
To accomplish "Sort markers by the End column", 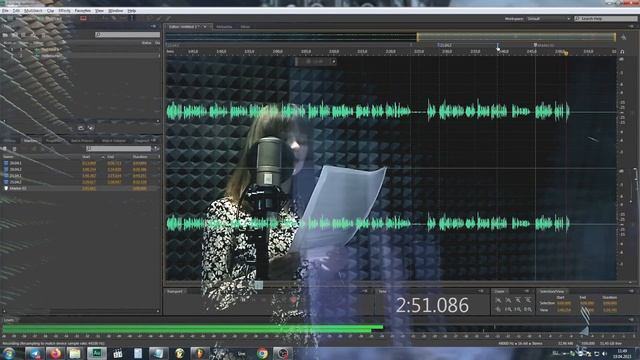I will click(111, 157).
